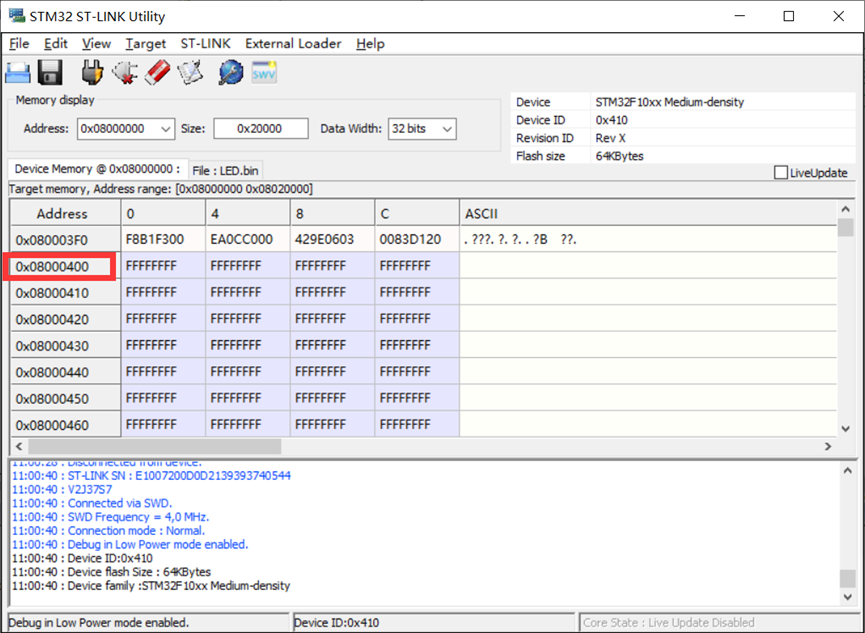Click the globe wrench update icon
The width and height of the screenshot is (865, 633).
click(x=231, y=72)
